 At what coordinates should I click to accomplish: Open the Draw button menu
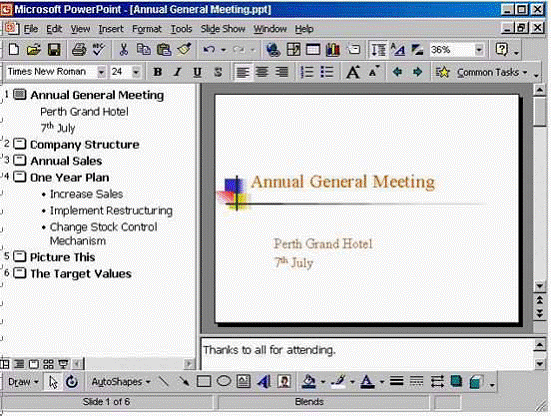coord(23,382)
